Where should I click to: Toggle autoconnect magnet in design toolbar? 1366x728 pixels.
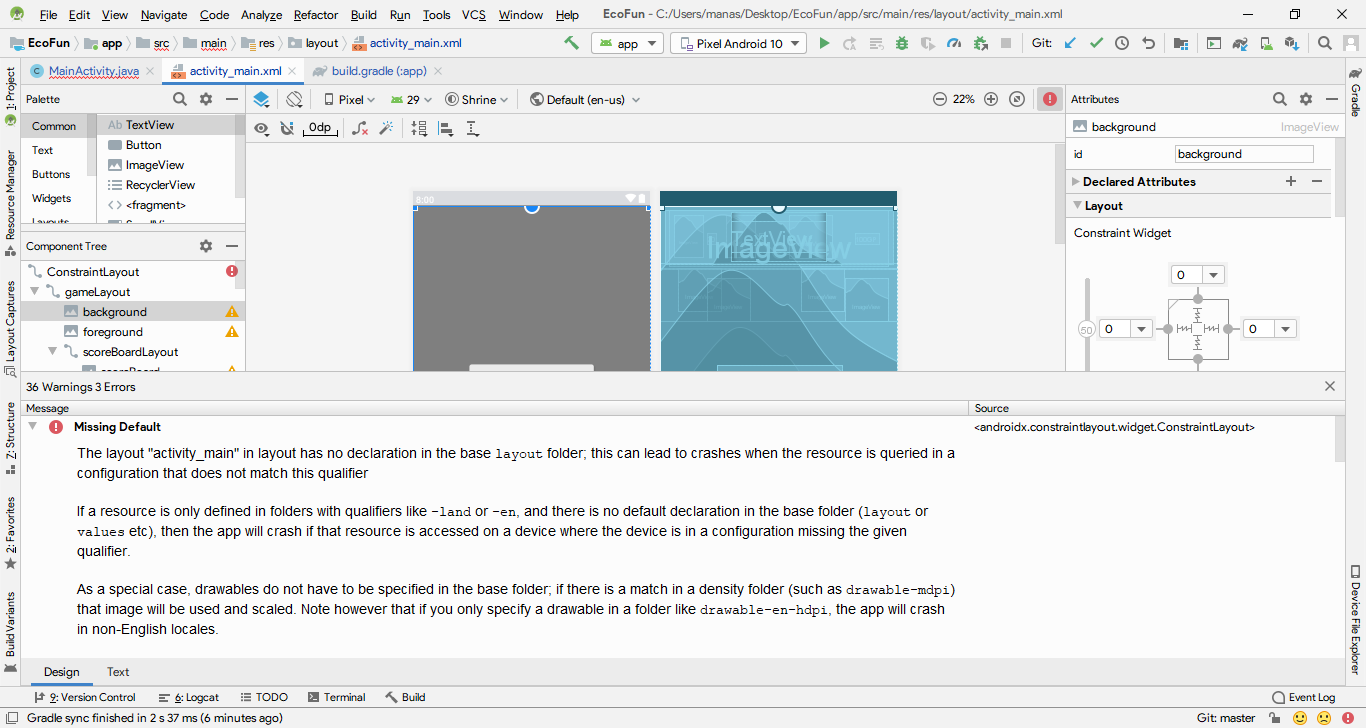pyautogui.click(x=288, y=128)
